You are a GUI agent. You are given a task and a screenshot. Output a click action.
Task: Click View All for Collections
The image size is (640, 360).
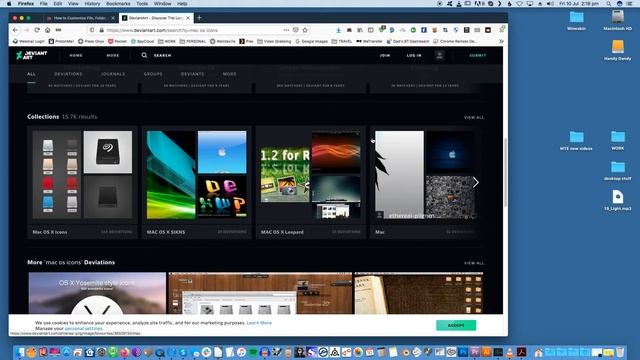click(x=474, y=118)
